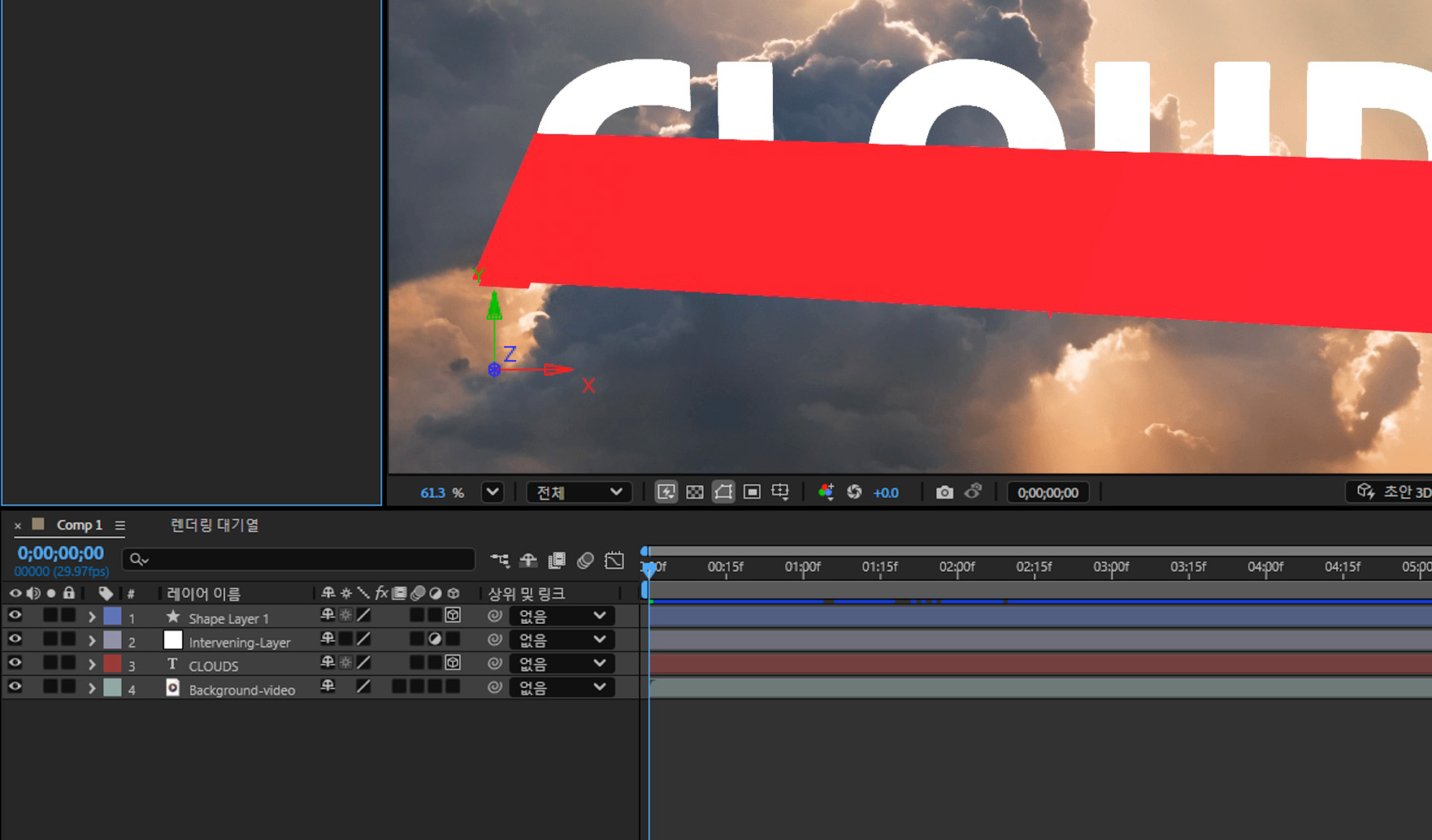Image resolution: width=1432 pixels, height=840 pixels.
Task: Open parent dropdown for Shape Layer 1
Action: 562,617
